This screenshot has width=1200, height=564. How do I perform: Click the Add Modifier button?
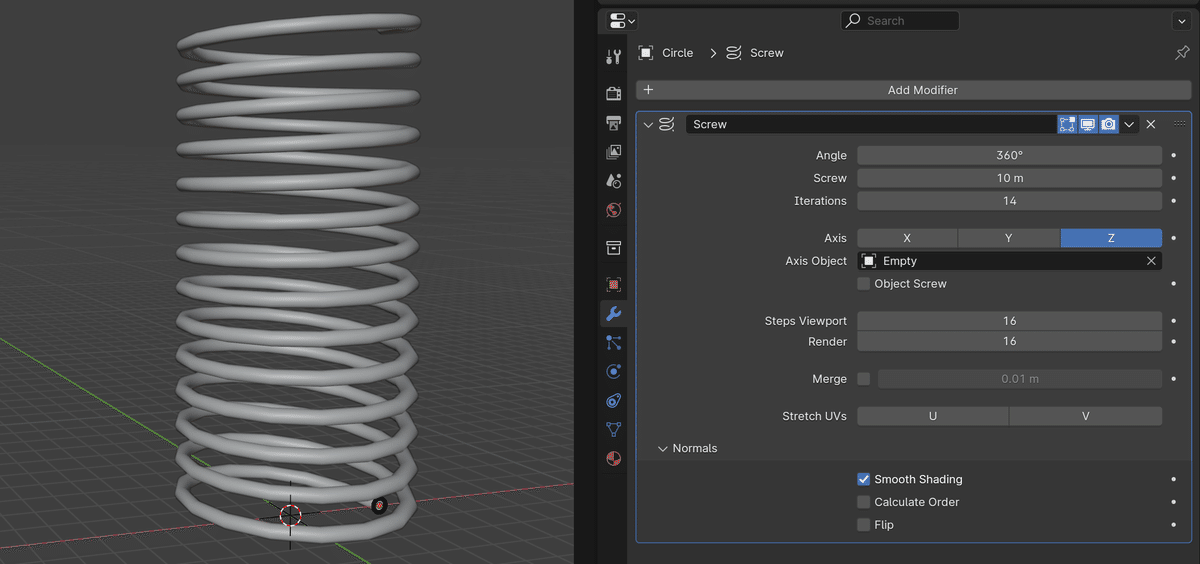(913, 90)
